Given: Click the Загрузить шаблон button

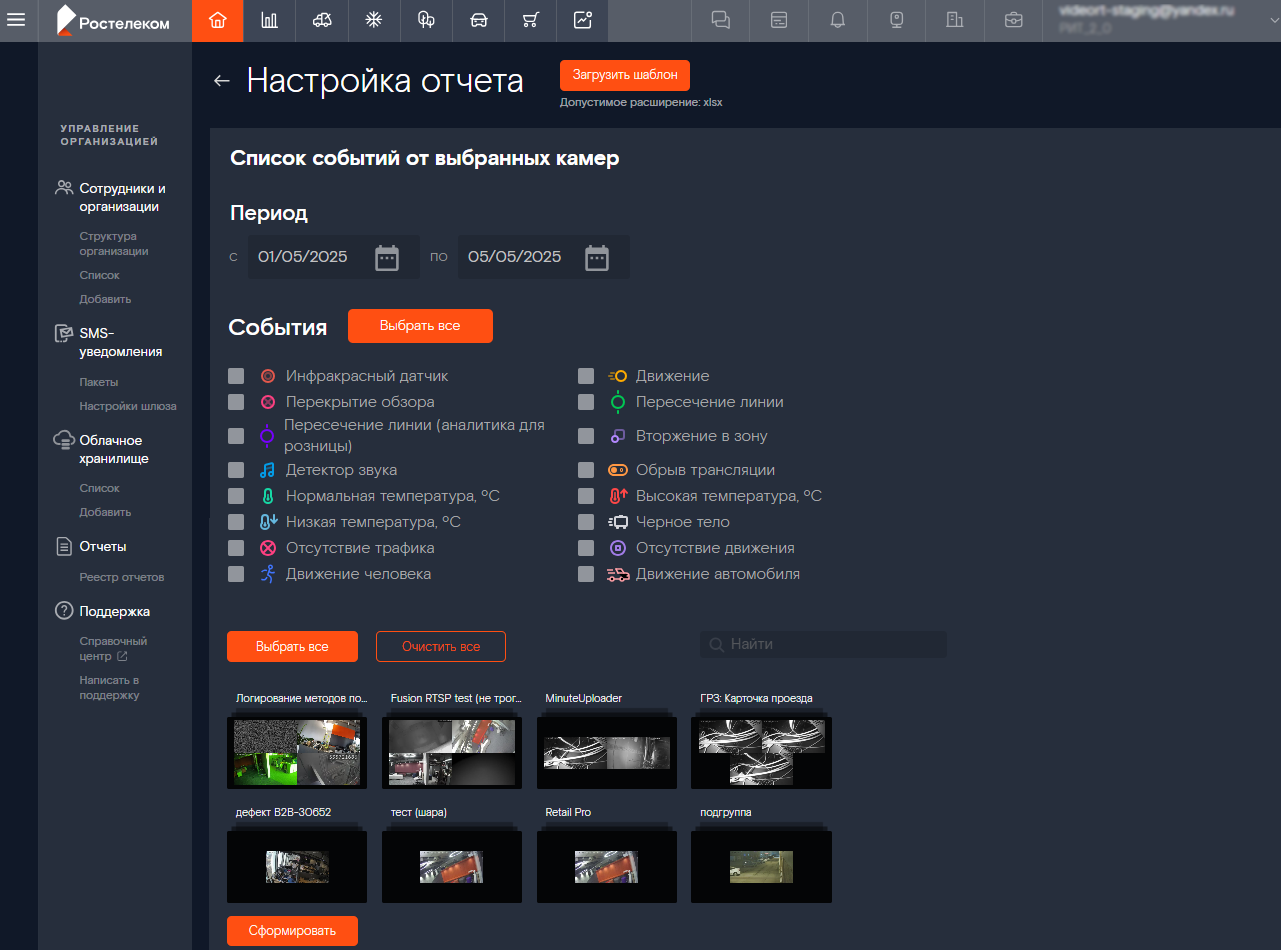Looking at the screenshot, I should pos(624,75).
